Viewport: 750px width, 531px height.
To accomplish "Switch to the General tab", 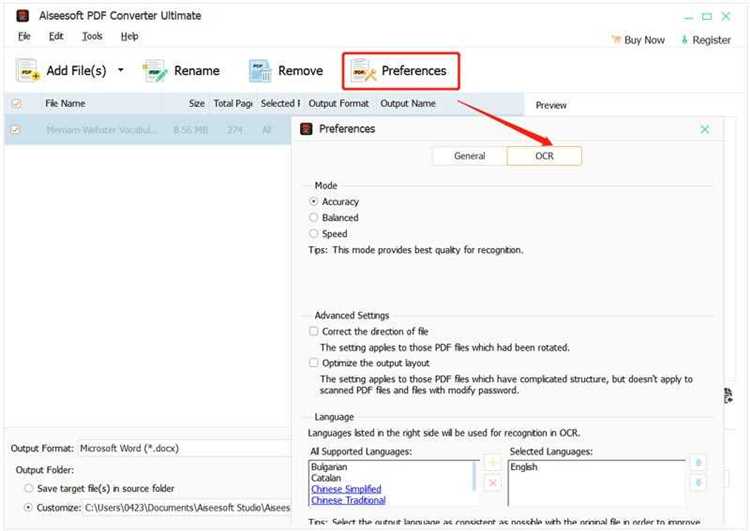I will [469, 156].
